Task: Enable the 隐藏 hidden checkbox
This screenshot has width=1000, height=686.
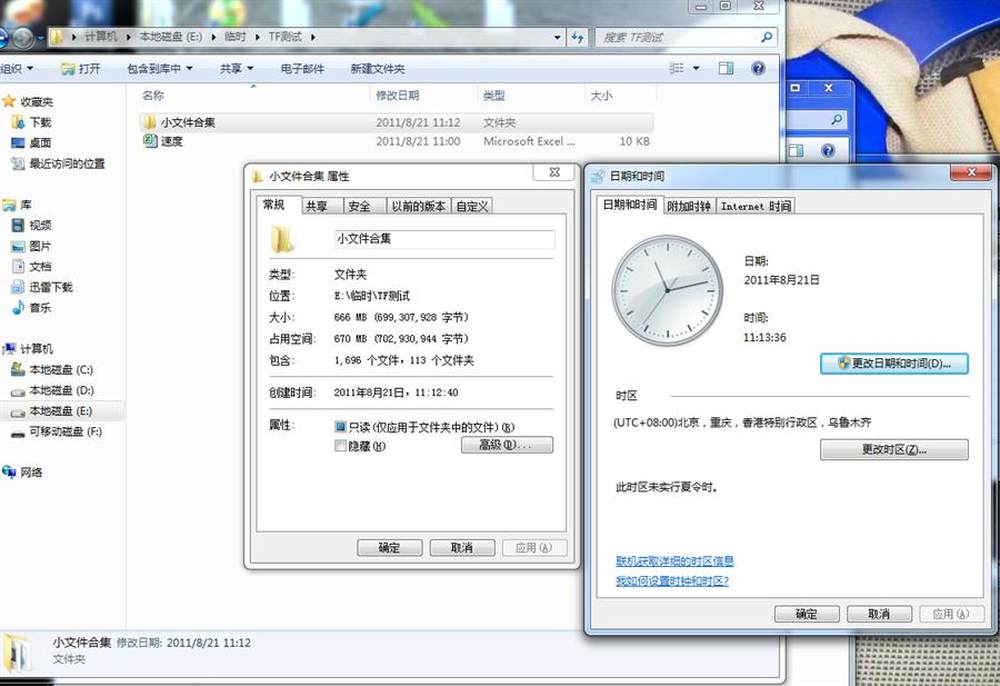Action: click(341, 446)
